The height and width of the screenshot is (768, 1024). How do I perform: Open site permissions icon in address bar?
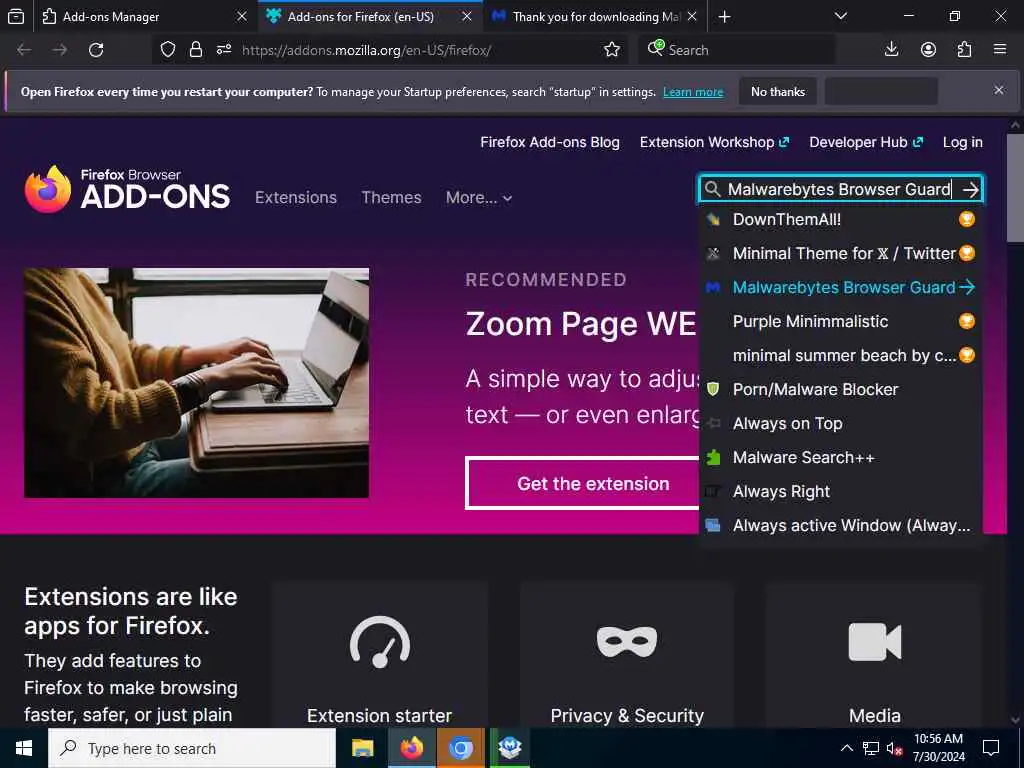point(224,50)
